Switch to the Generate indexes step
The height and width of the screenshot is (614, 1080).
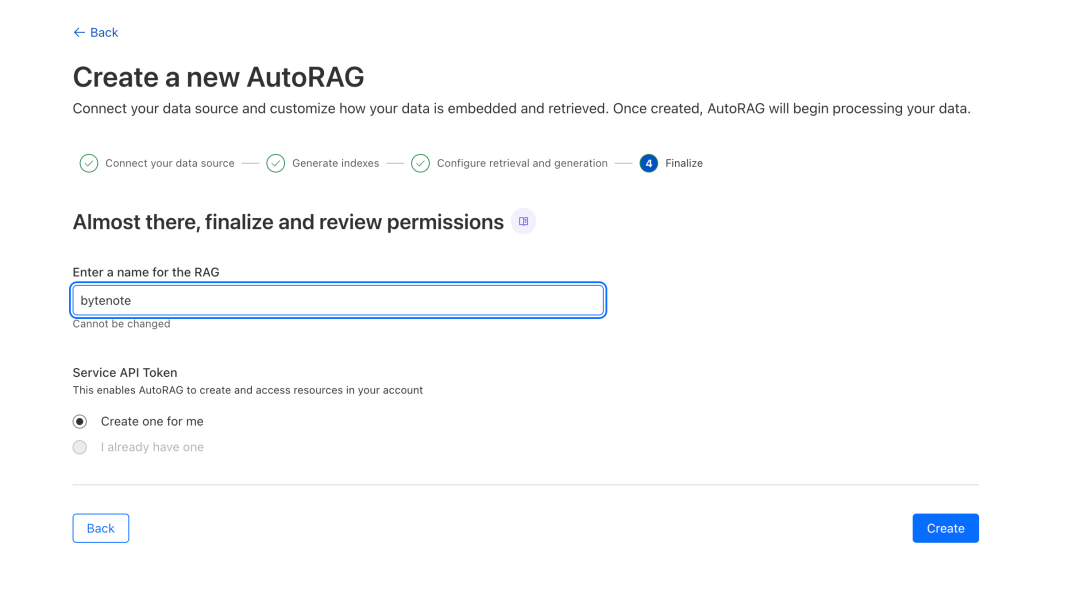click(339, 162)
